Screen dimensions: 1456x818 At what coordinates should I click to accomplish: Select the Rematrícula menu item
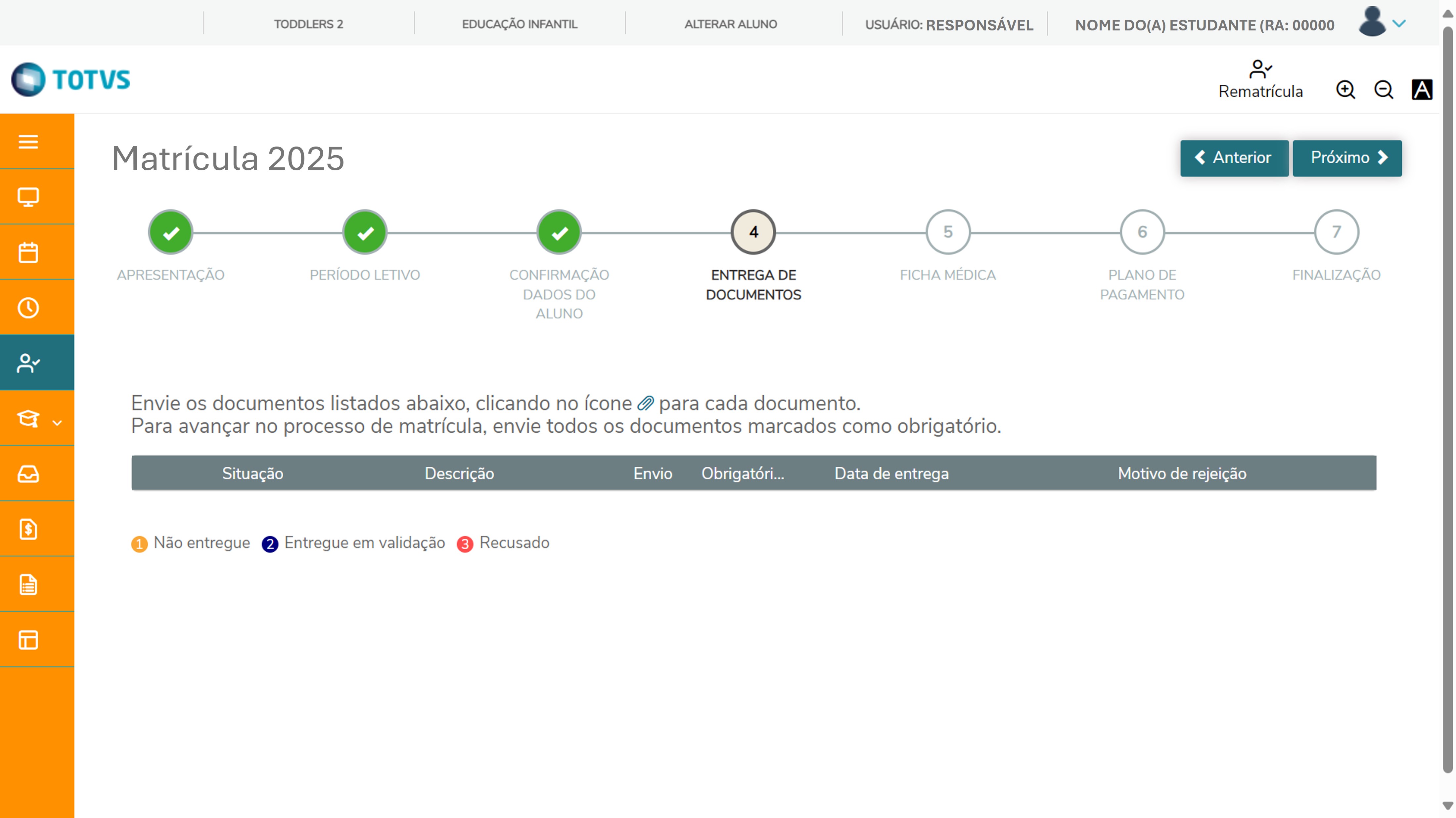(1260, 80)
